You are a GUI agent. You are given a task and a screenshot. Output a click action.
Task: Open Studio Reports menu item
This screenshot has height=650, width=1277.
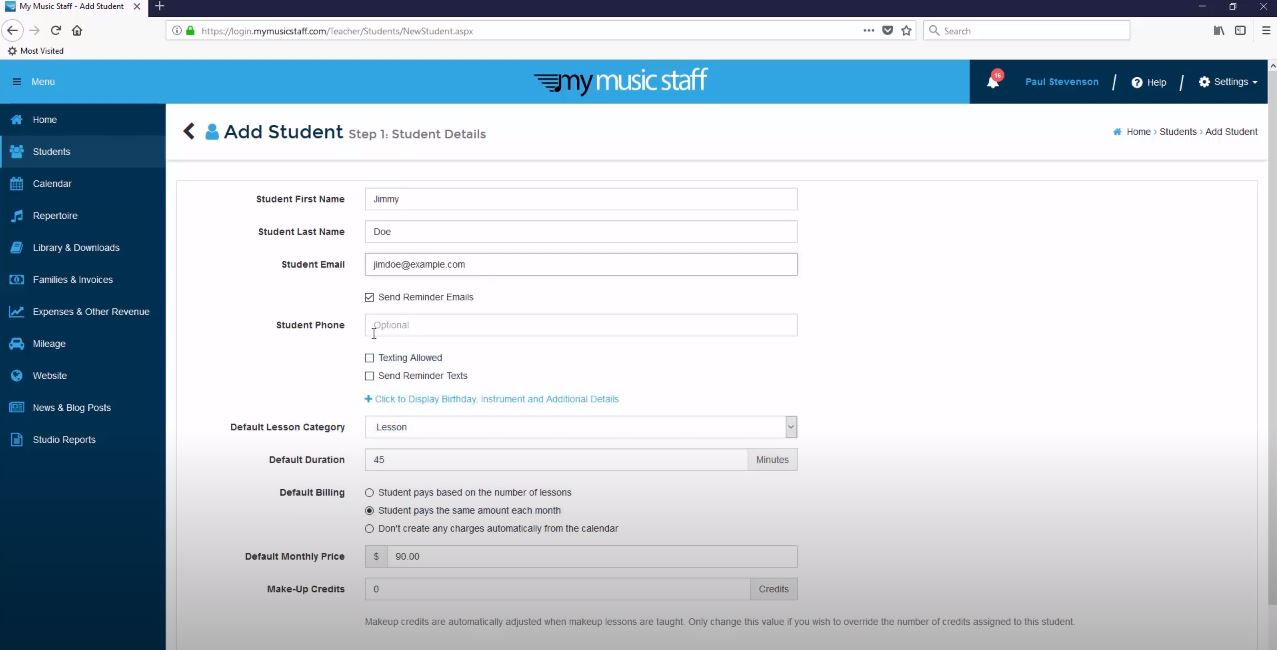83,440
